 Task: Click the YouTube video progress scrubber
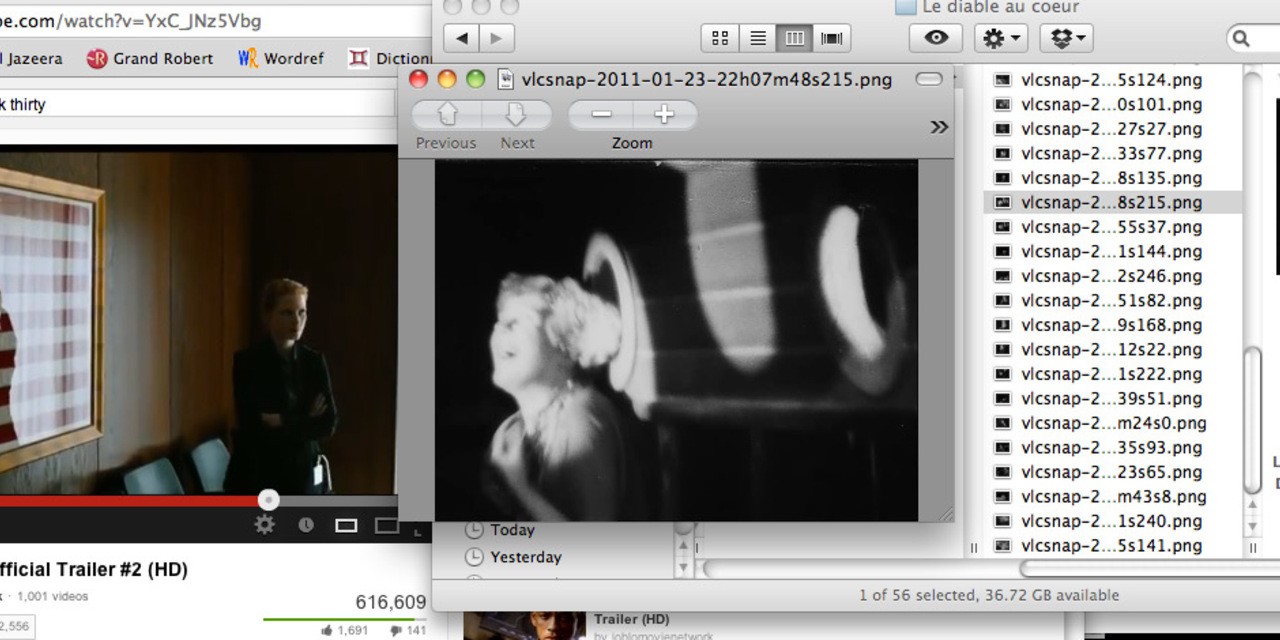[x=268, y=500]
